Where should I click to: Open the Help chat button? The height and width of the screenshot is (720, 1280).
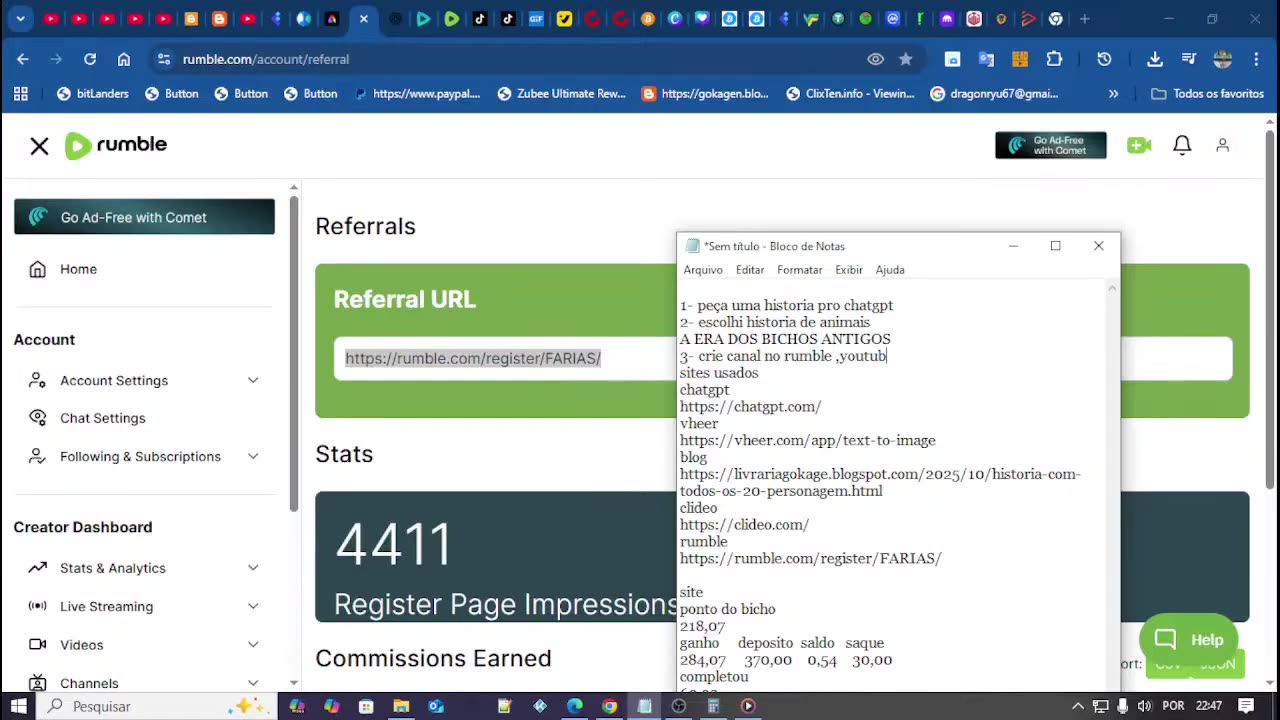[1189, 640]
